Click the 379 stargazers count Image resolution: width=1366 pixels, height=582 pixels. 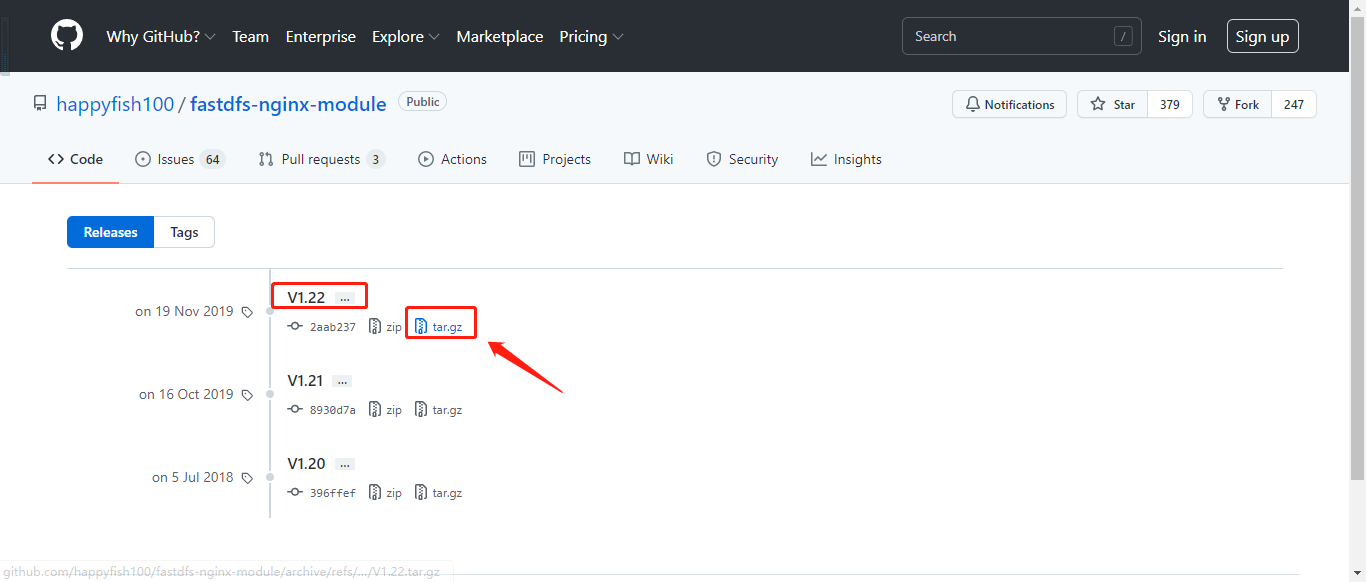pyautogui.click(x=1170, y=104)
